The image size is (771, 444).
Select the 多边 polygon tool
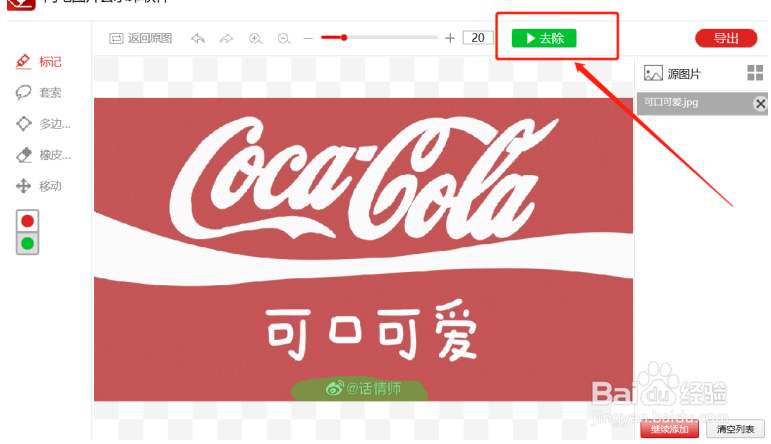[x=43, y=123]
